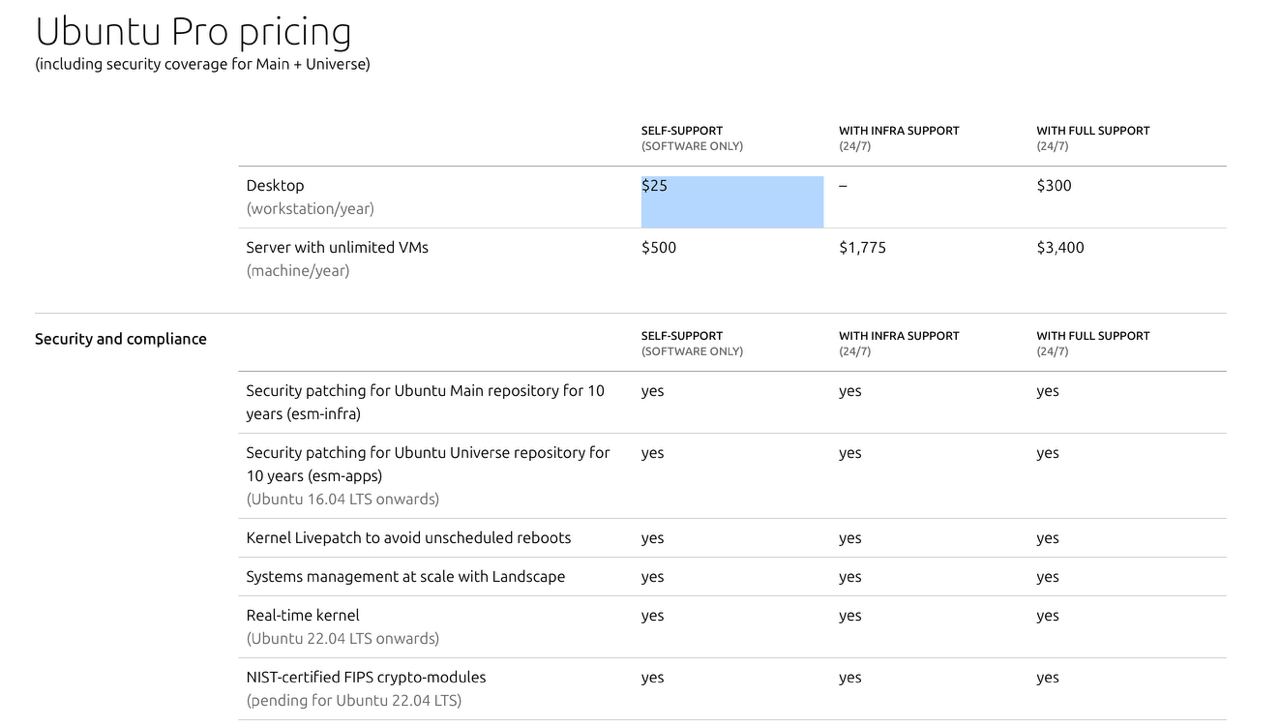Click the $300 Desktop full support price
Viewport: 1280px width, 728px height.
1054,186
